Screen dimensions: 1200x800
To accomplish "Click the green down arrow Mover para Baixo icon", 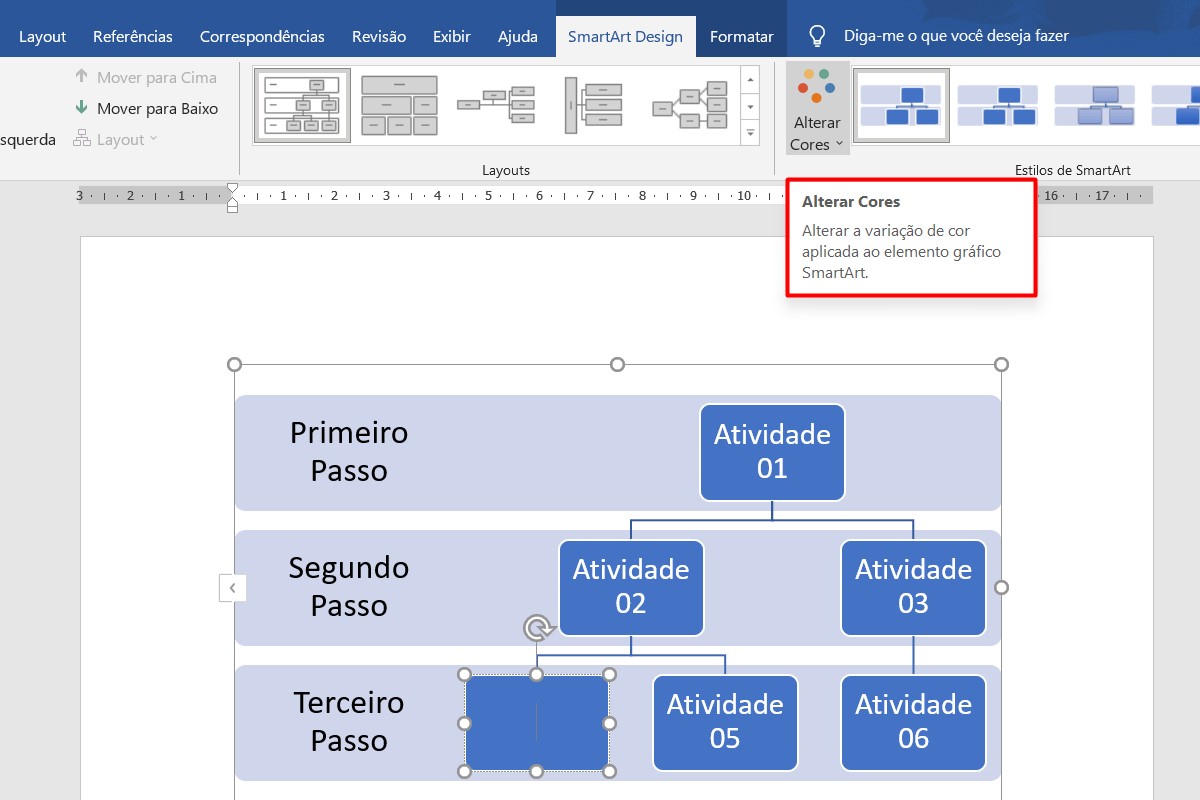I will 82,108.
